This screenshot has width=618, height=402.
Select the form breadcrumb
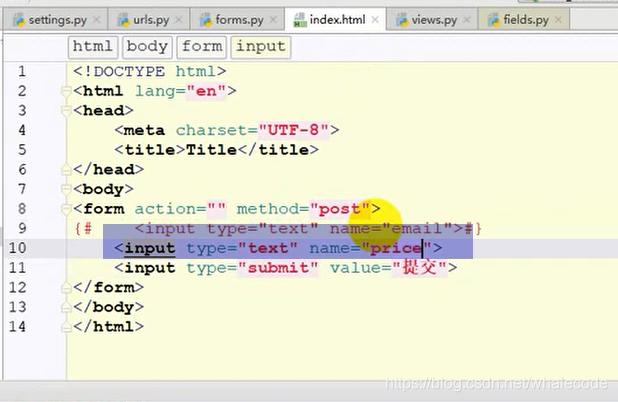202,47
